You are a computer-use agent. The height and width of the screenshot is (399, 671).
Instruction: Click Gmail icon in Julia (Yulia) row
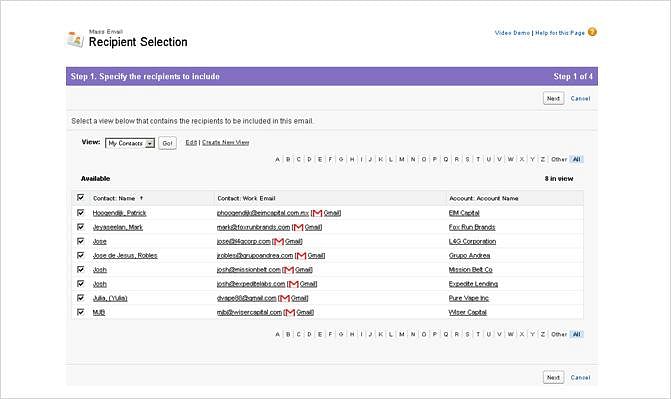285,298
